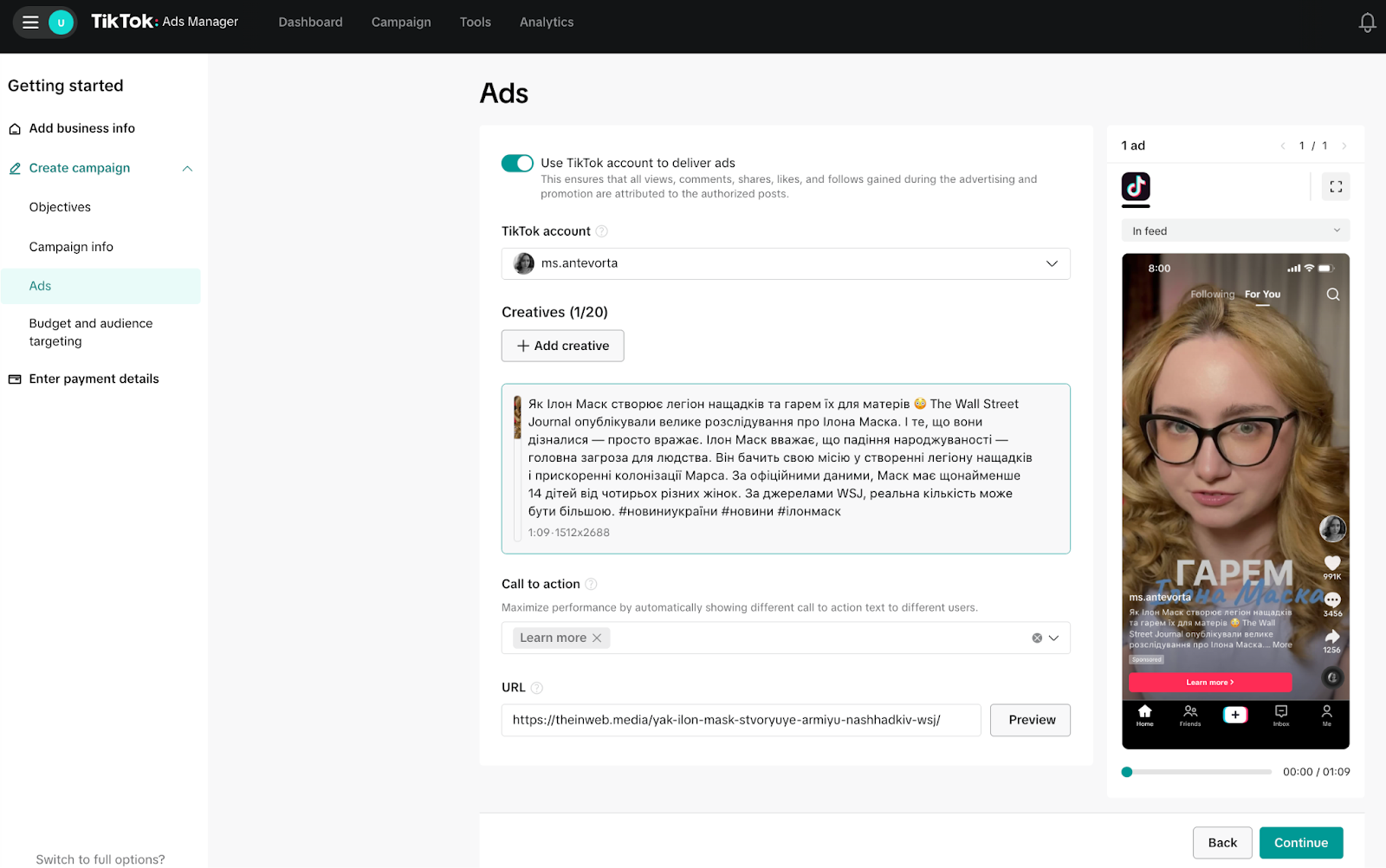Select Budget and audience targeting step
1386x868 pixels.
pyautogui.click(x=91, y=332)
